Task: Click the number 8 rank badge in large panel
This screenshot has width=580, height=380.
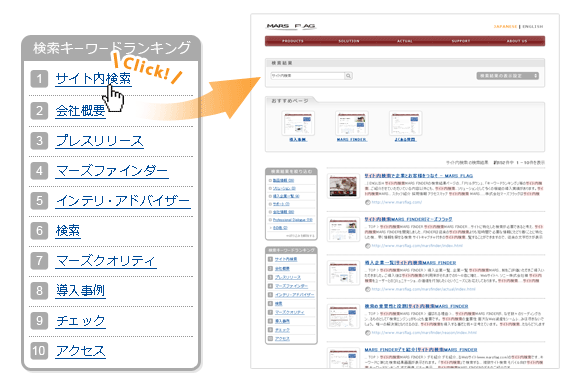Action: coord(39,290)
